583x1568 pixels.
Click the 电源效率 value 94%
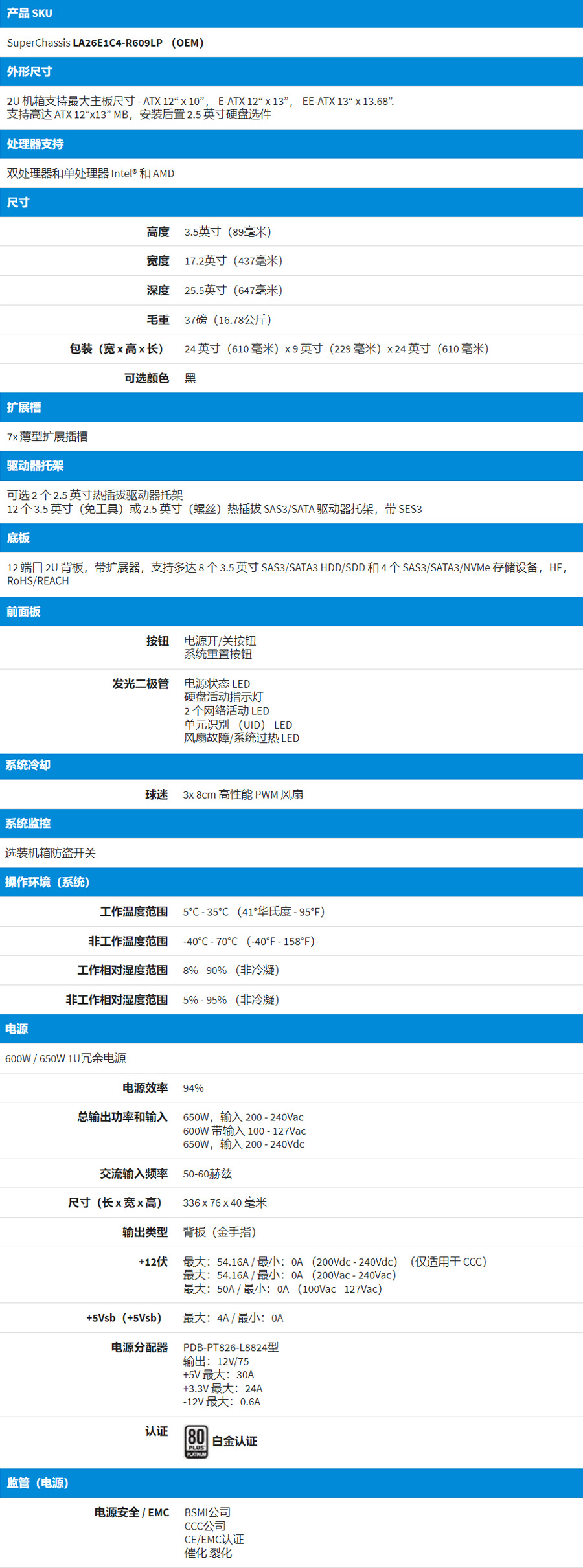click(193, 1088)
